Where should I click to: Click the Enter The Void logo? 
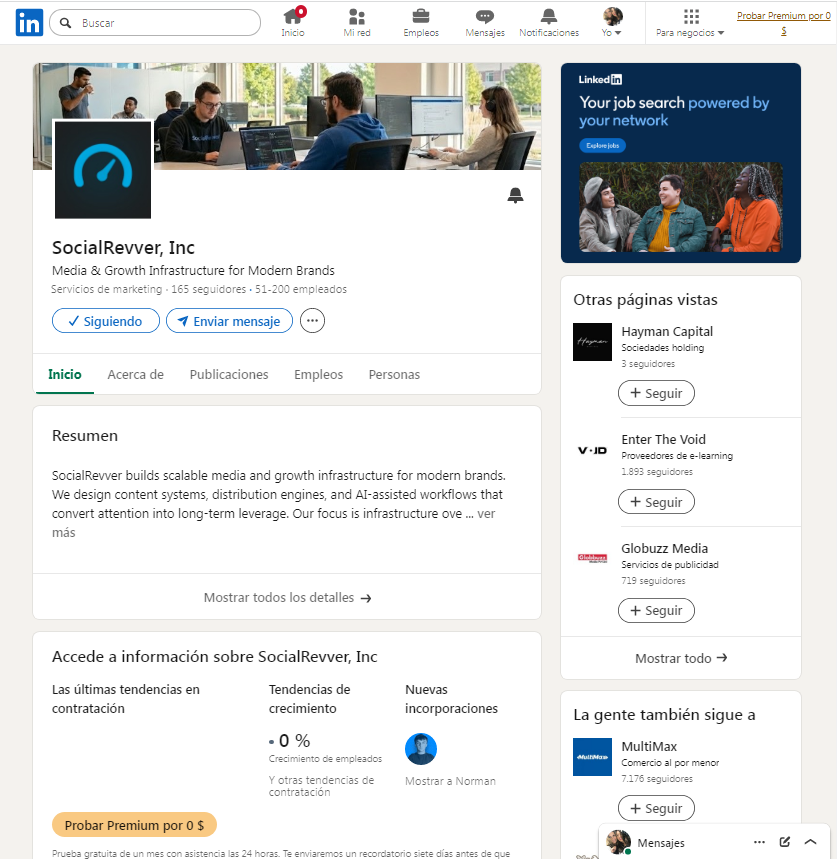pos(592,450)
